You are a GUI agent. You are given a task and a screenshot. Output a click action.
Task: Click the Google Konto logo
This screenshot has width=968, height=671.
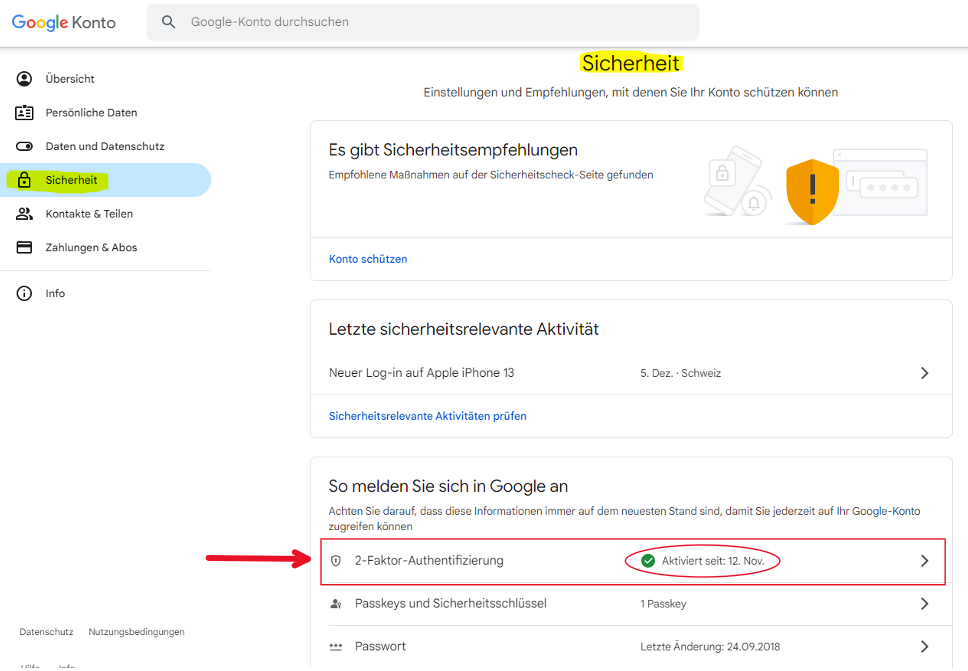(64, 22)
